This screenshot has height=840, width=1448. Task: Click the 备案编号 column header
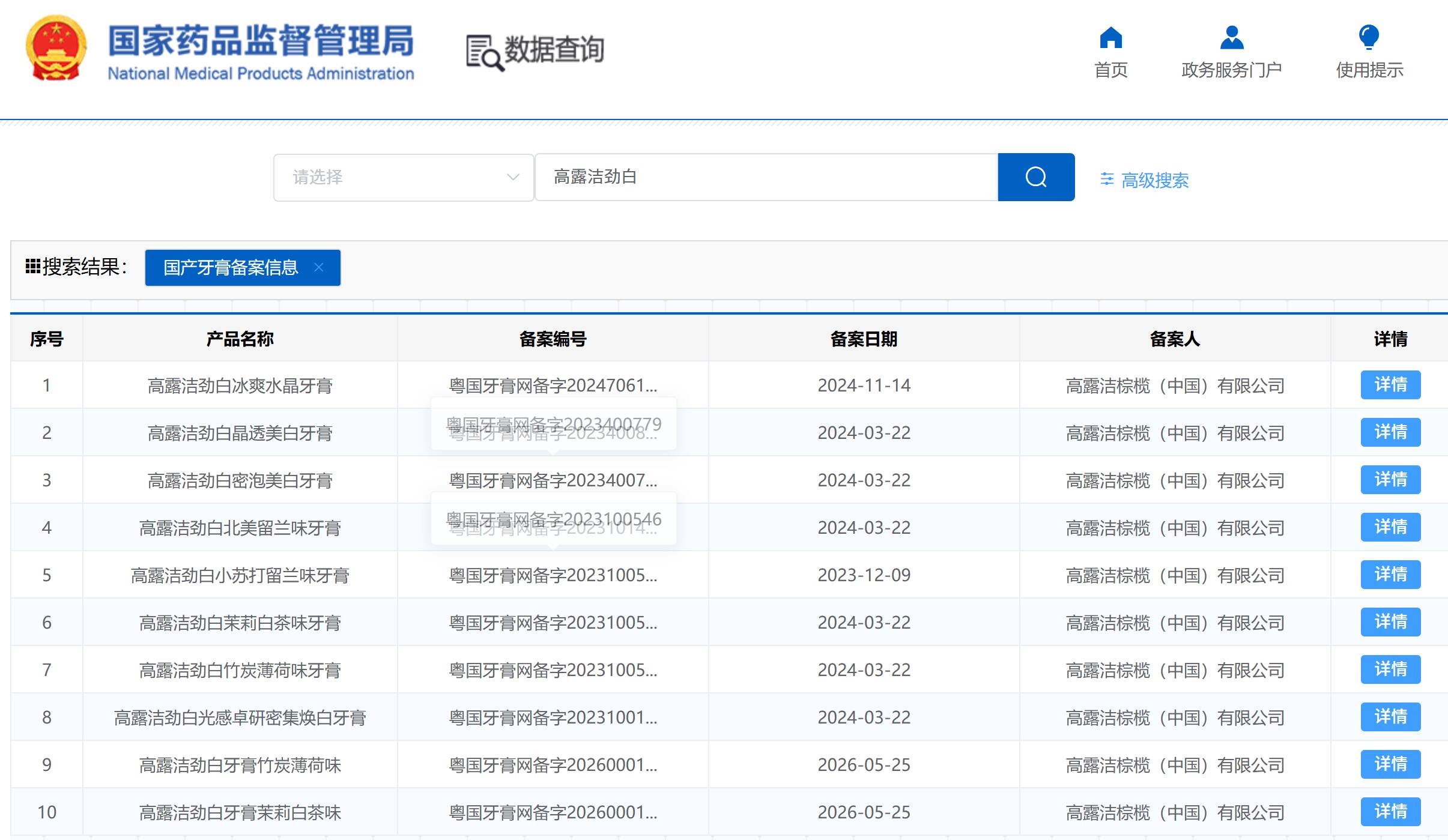[x=553, y=339]
